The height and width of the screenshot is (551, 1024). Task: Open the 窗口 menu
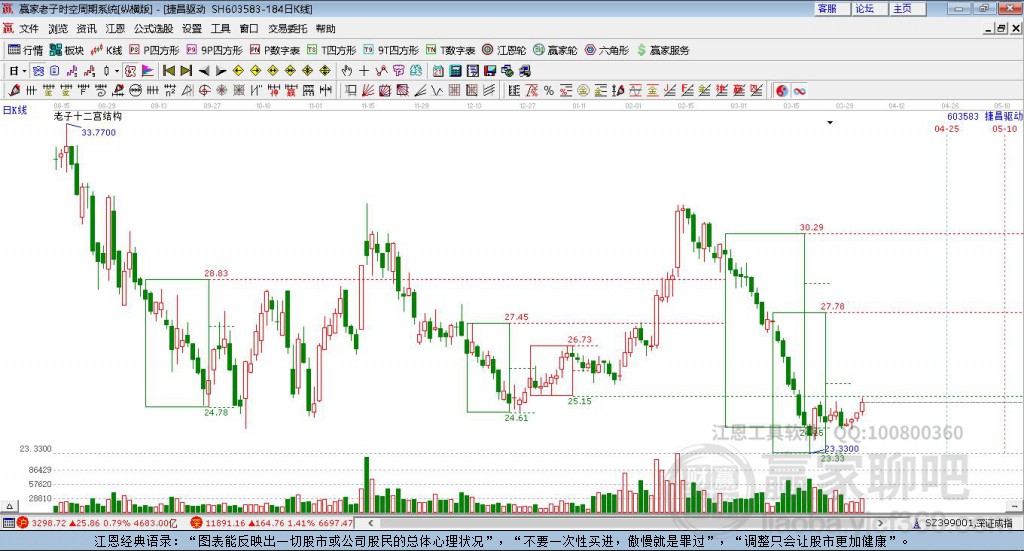coord(249,29)
